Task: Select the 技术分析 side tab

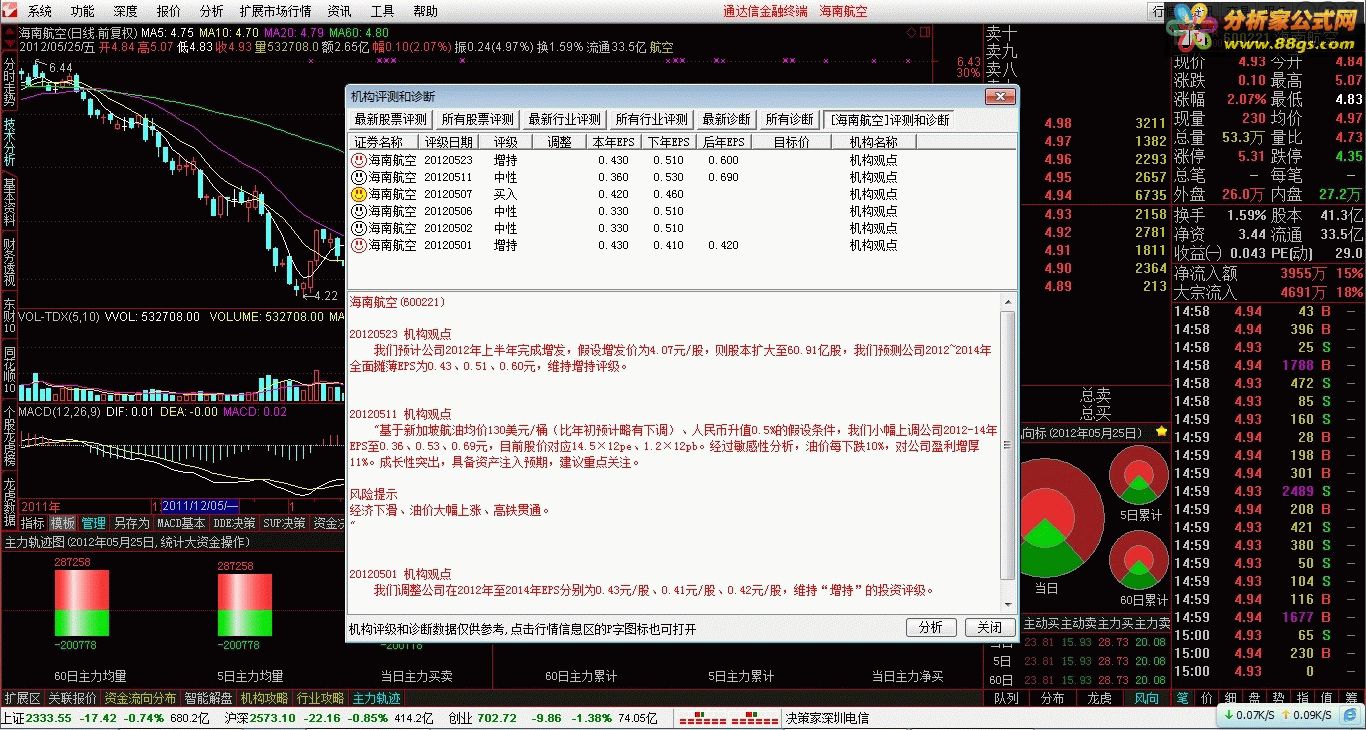Action: (x=9, y=141)
